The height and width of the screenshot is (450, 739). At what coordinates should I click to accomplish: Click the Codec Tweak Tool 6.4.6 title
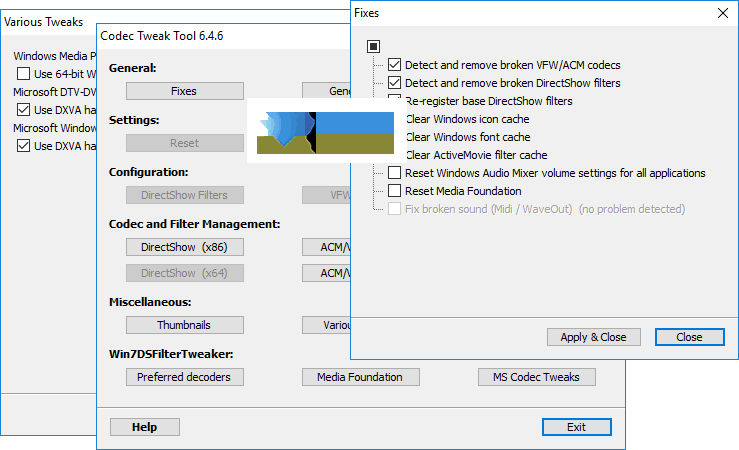[162, 36]
